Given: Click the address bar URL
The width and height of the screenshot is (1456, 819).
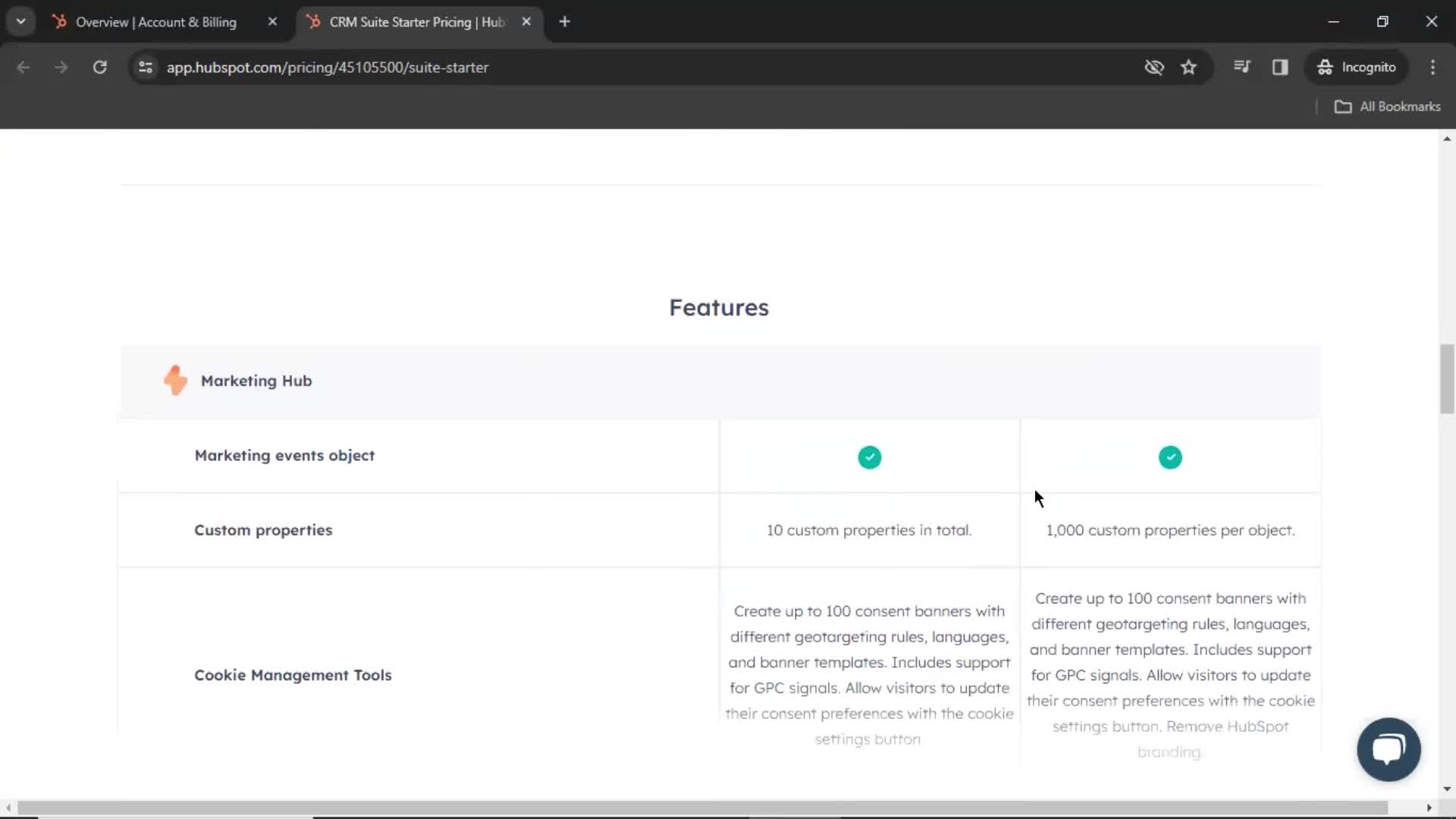Looking at the screenshot, I should (328, 67).
